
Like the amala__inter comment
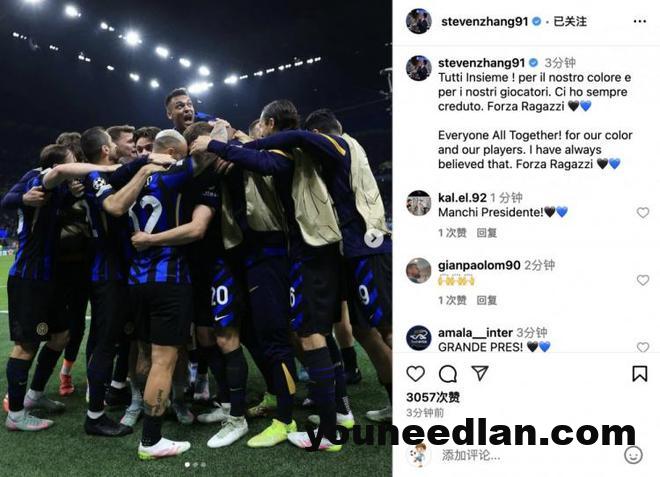(643, 347)
